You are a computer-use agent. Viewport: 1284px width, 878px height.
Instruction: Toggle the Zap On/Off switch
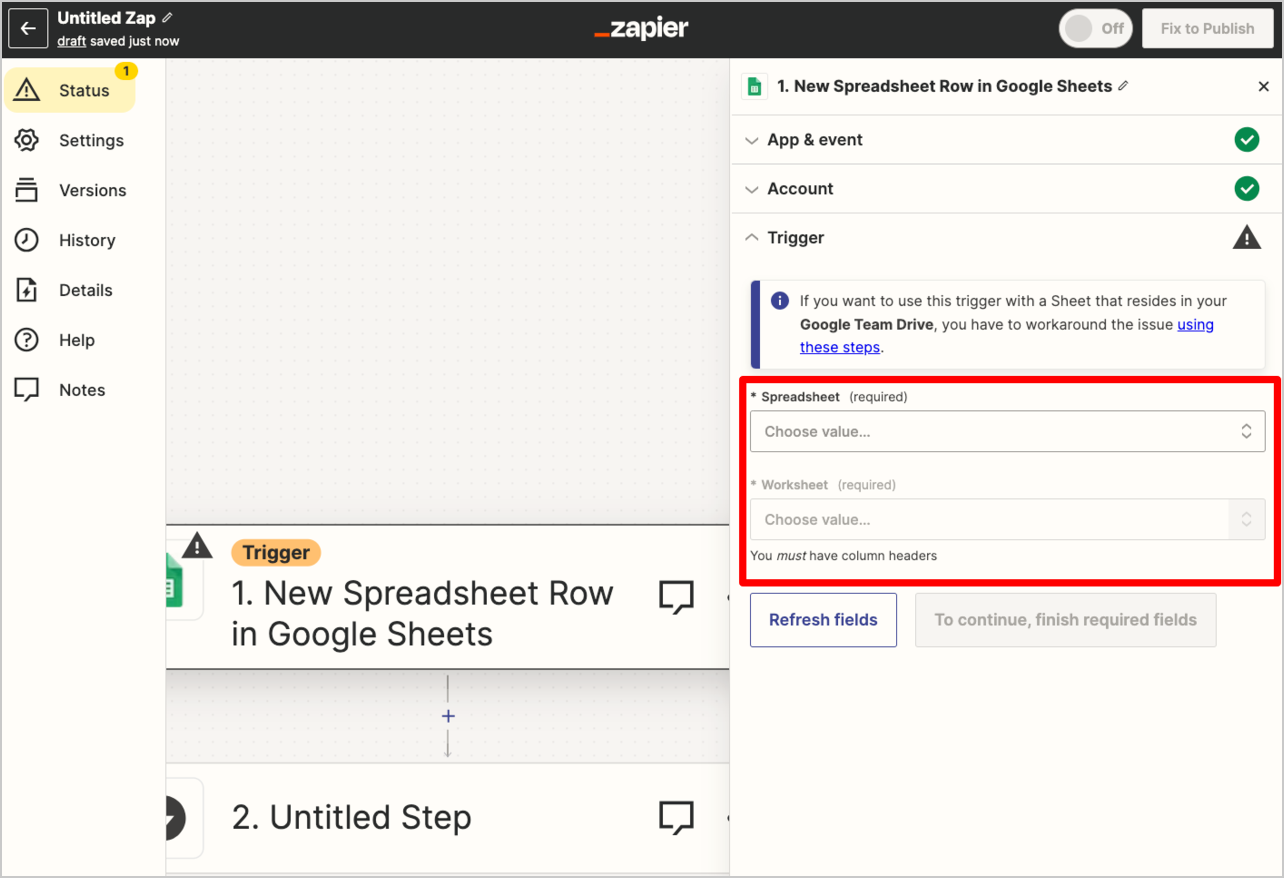coord(1095,29)
